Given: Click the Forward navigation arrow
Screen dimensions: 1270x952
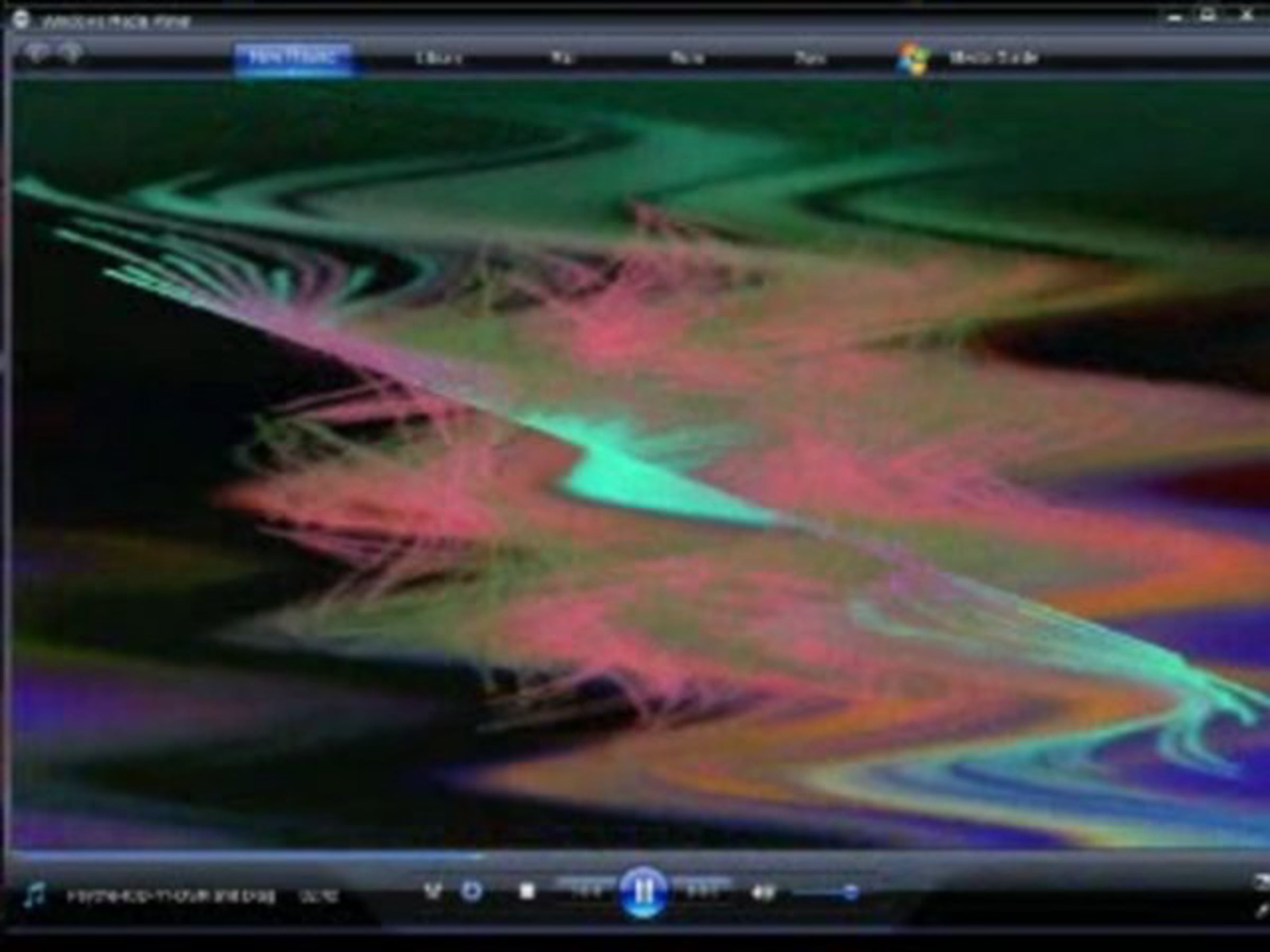Looking at the screenshot, I should [x=72, y=53].
